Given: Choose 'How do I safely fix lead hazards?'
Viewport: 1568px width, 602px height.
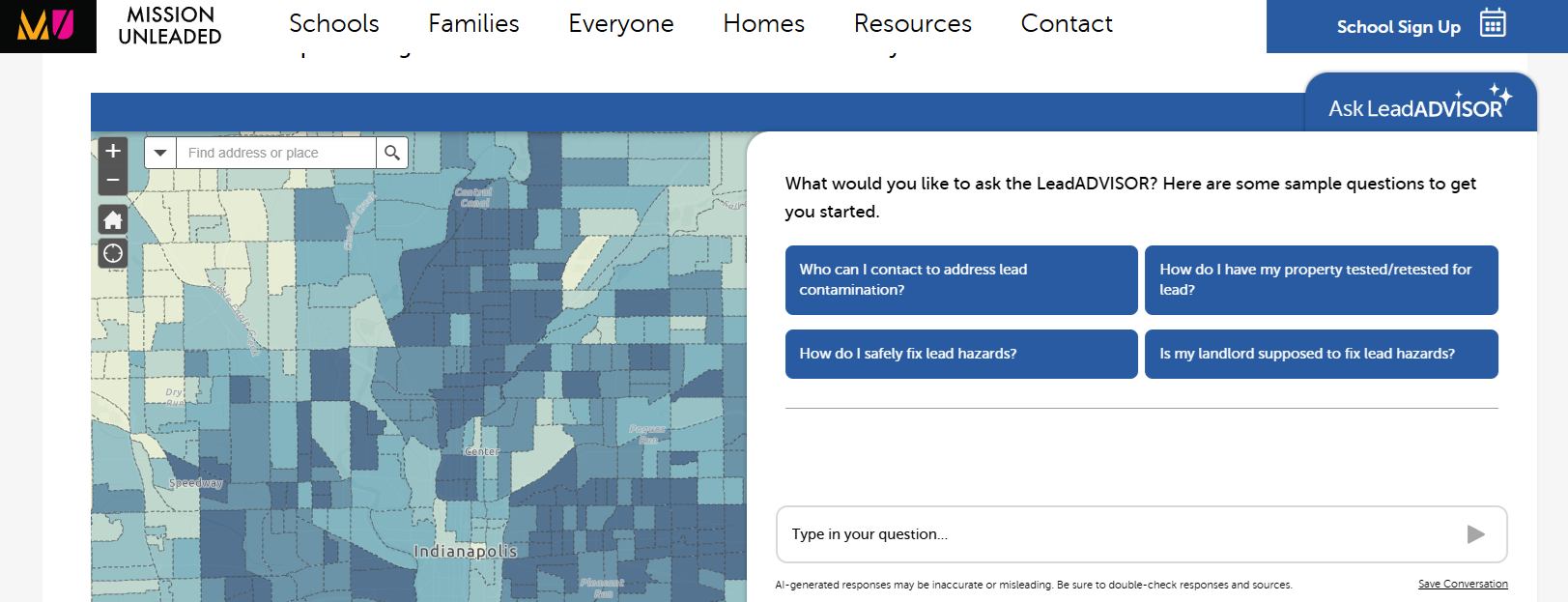Looking at the screenshot, I should tap(961, 354).
